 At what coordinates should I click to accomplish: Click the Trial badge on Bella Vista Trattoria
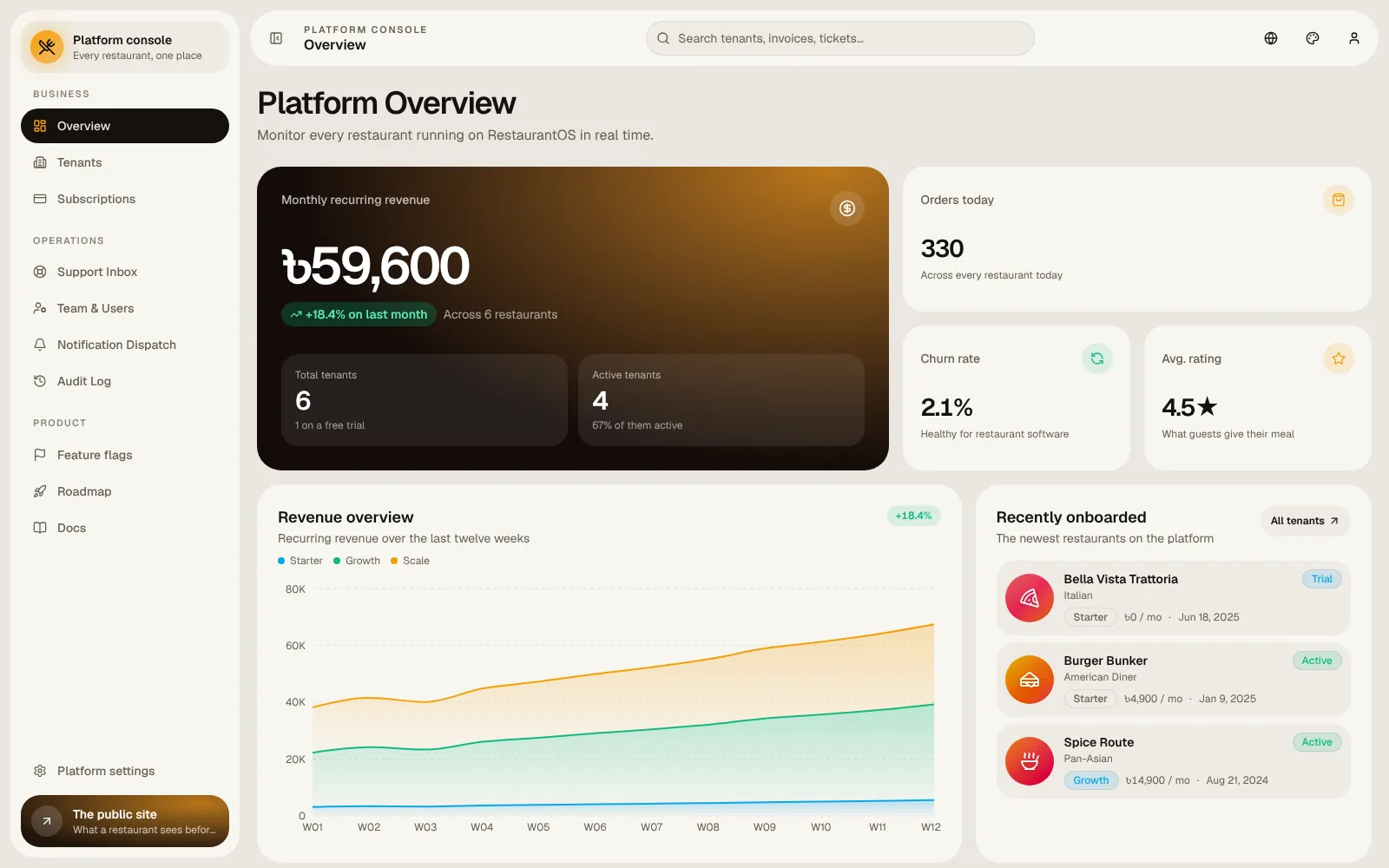tap(1321, 579)
